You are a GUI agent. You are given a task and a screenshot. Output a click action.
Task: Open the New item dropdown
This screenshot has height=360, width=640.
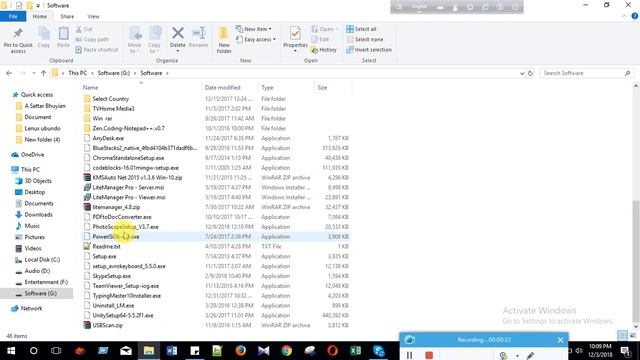click(x=253, y=29)
